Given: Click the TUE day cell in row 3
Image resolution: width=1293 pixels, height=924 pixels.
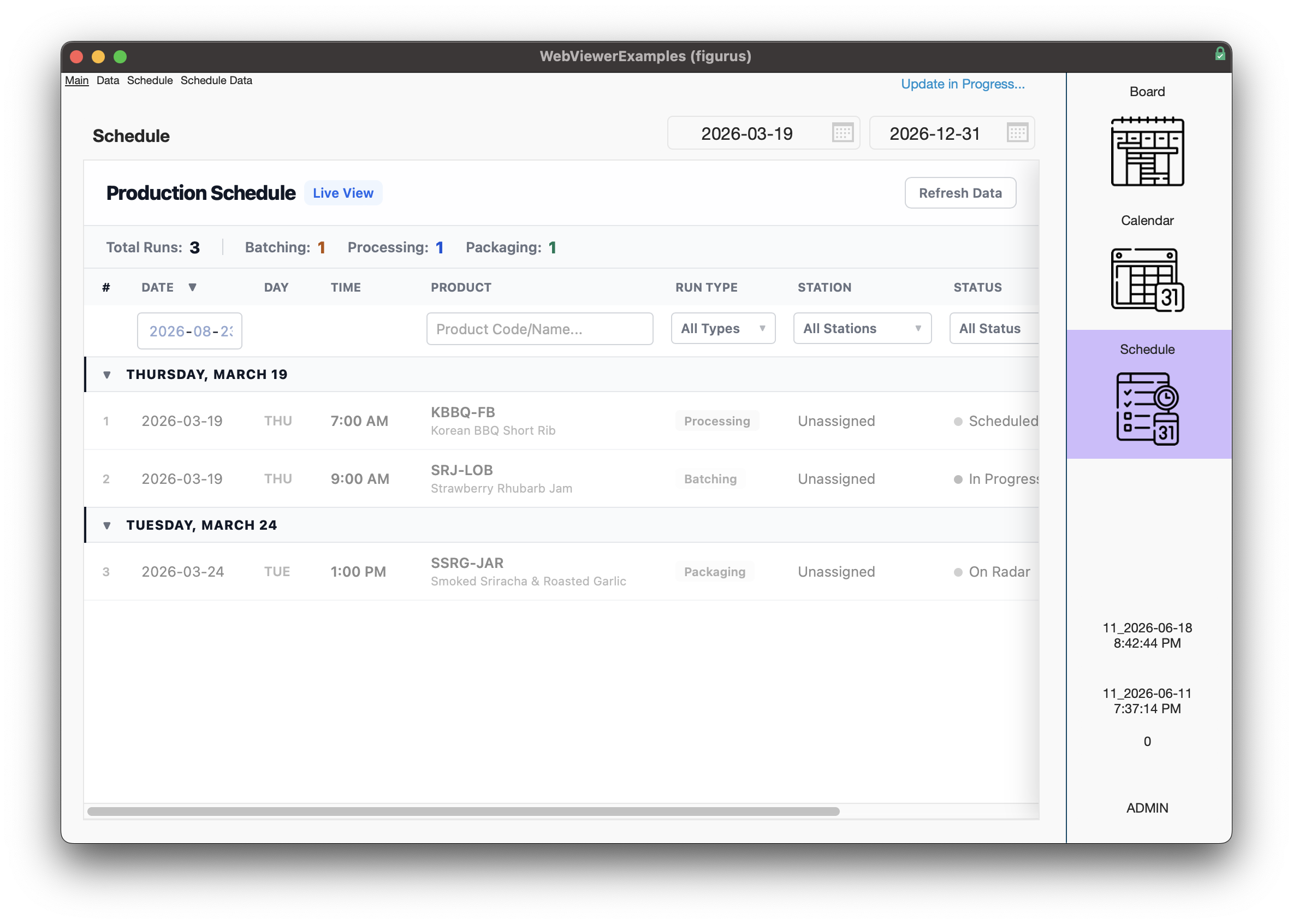Looking at the screenshot, I should 277,572.
